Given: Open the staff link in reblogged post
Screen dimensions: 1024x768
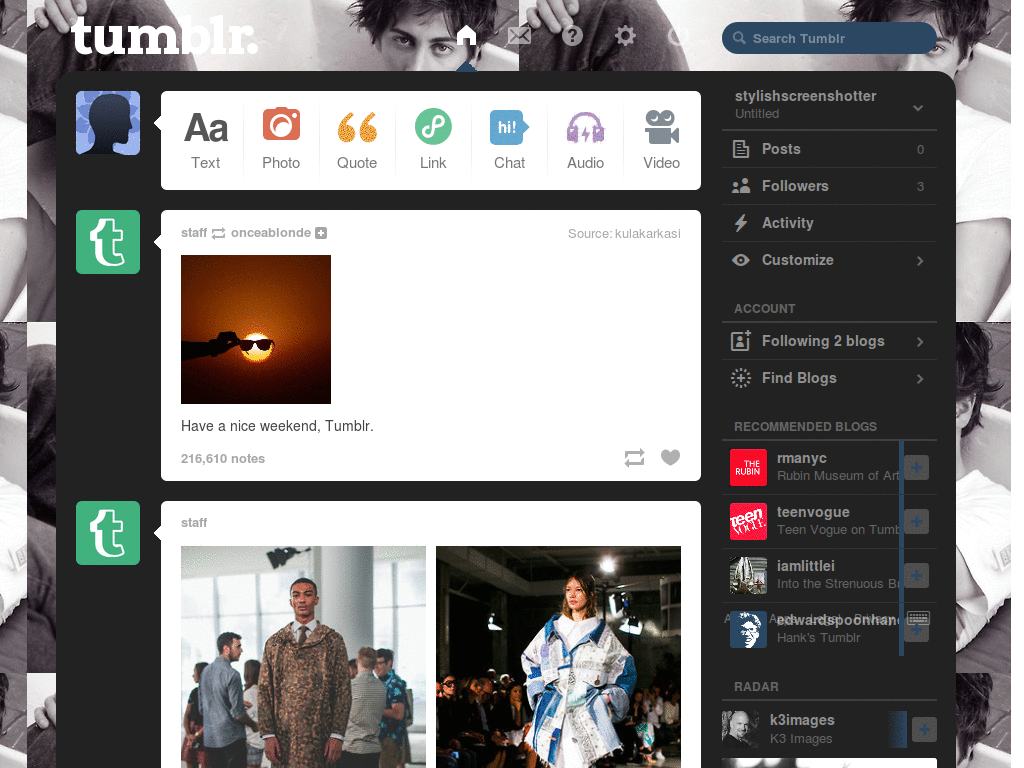Looking at the screenshot, I should point(194,232).
